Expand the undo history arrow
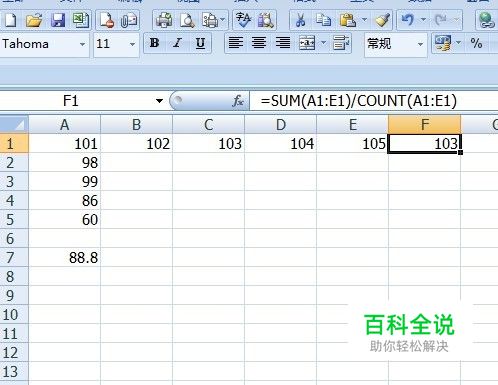The image size is (498, 385). 423,20
